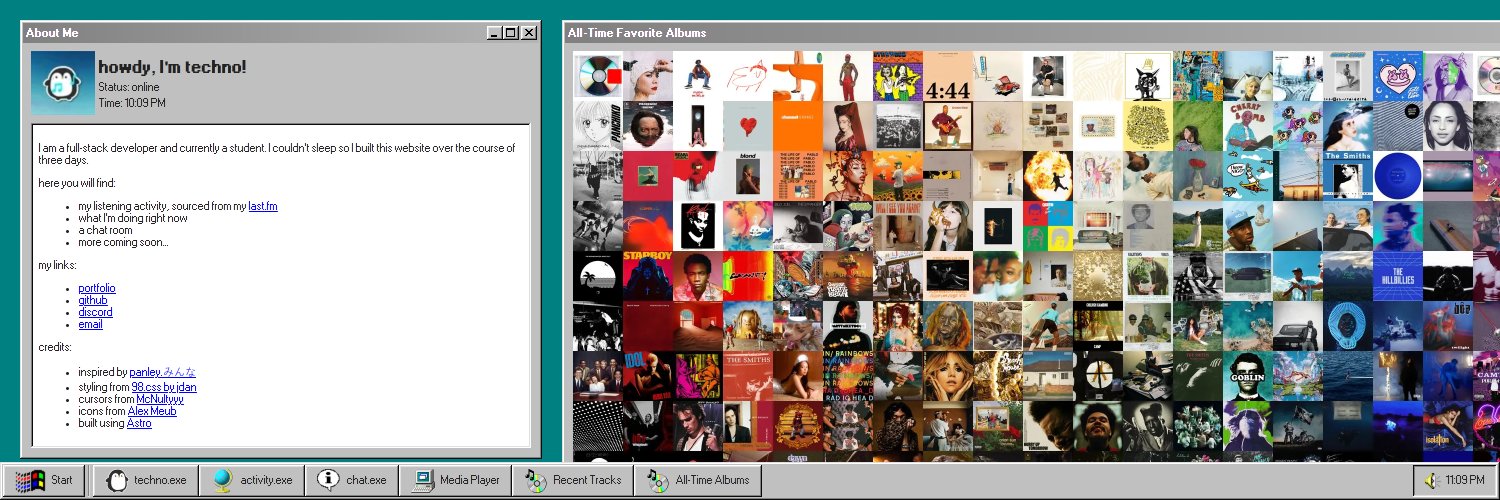This screenshot has height=500, width=1500.
Task: Click the 11:09 PM taskbar clock
Action: click(1464, 481)
